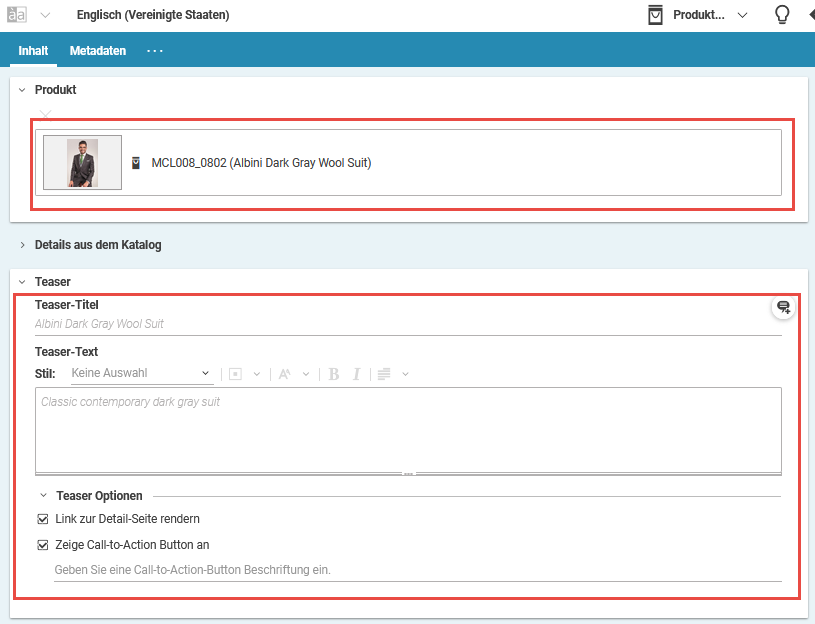Toggle italic formatting in Teaser-Text toolbar
The image size is (815, 624).
coord(356,374)
